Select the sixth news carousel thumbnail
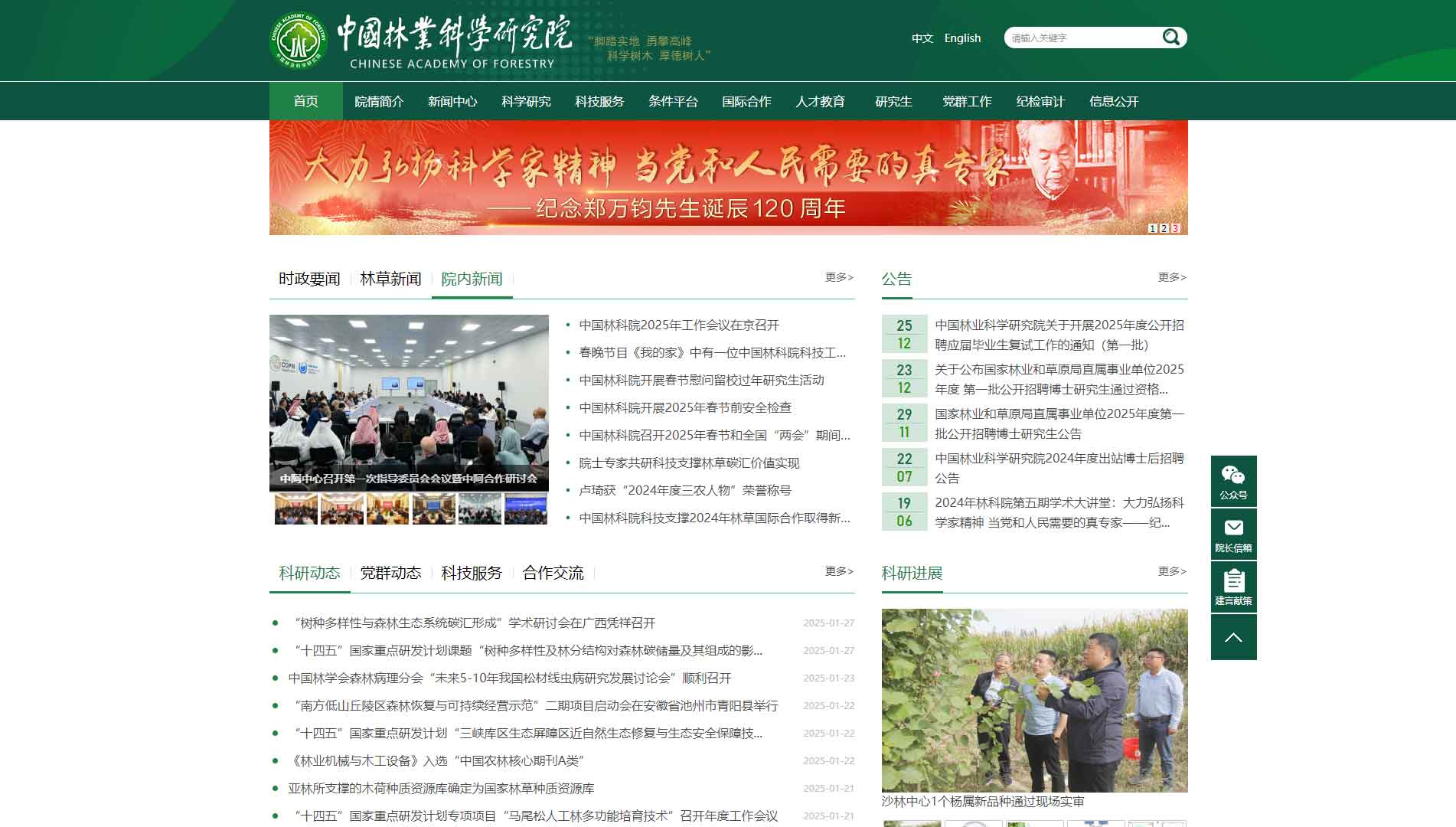This screenshot has height=827, width=1456. [x=526, y=508]
